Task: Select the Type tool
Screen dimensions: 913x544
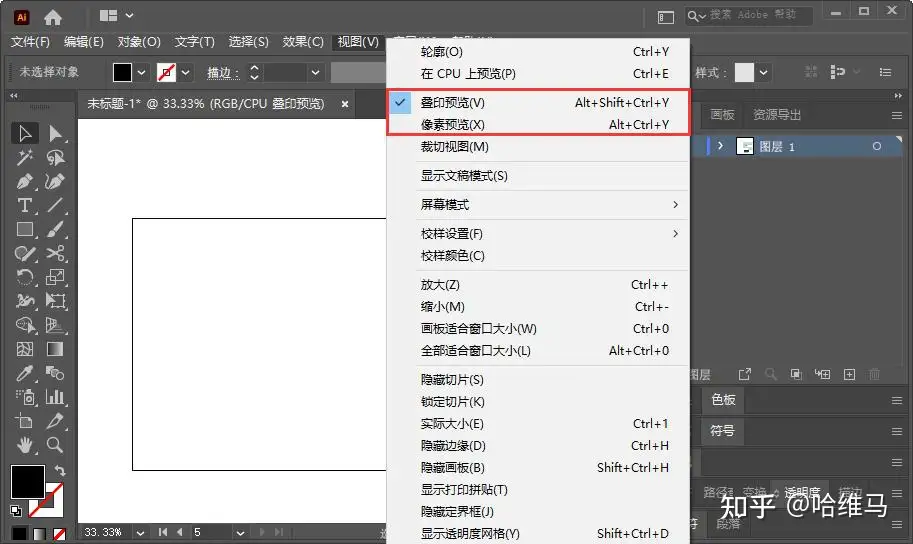Action: [24, 205]
